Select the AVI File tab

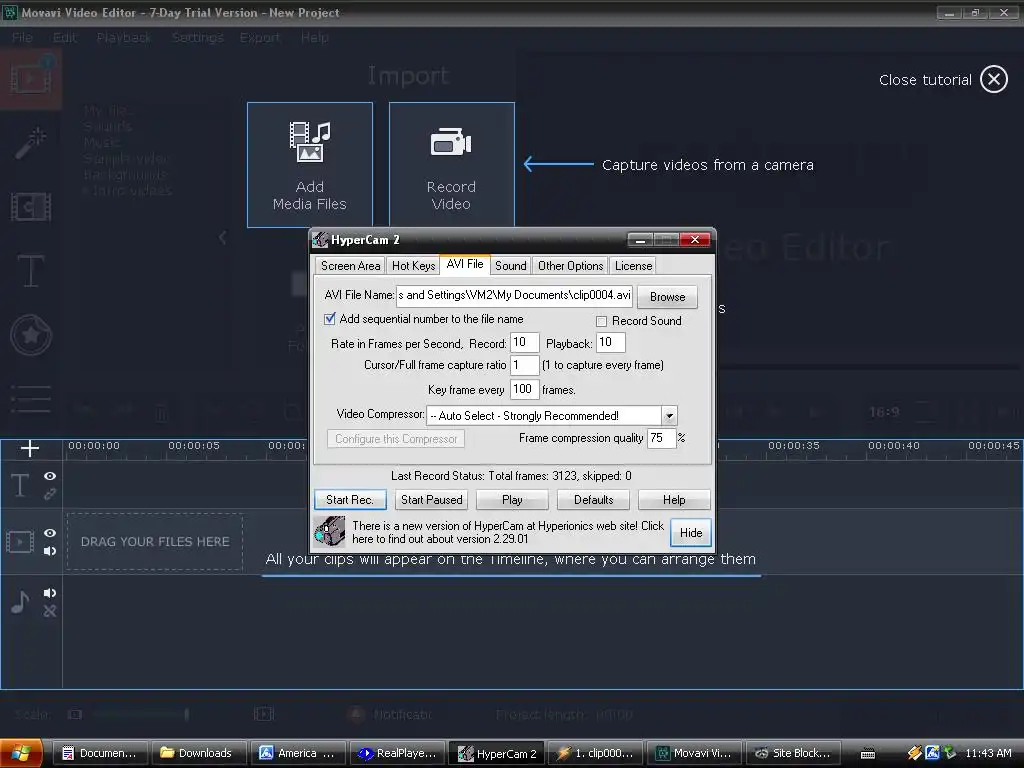pos(465,264)
